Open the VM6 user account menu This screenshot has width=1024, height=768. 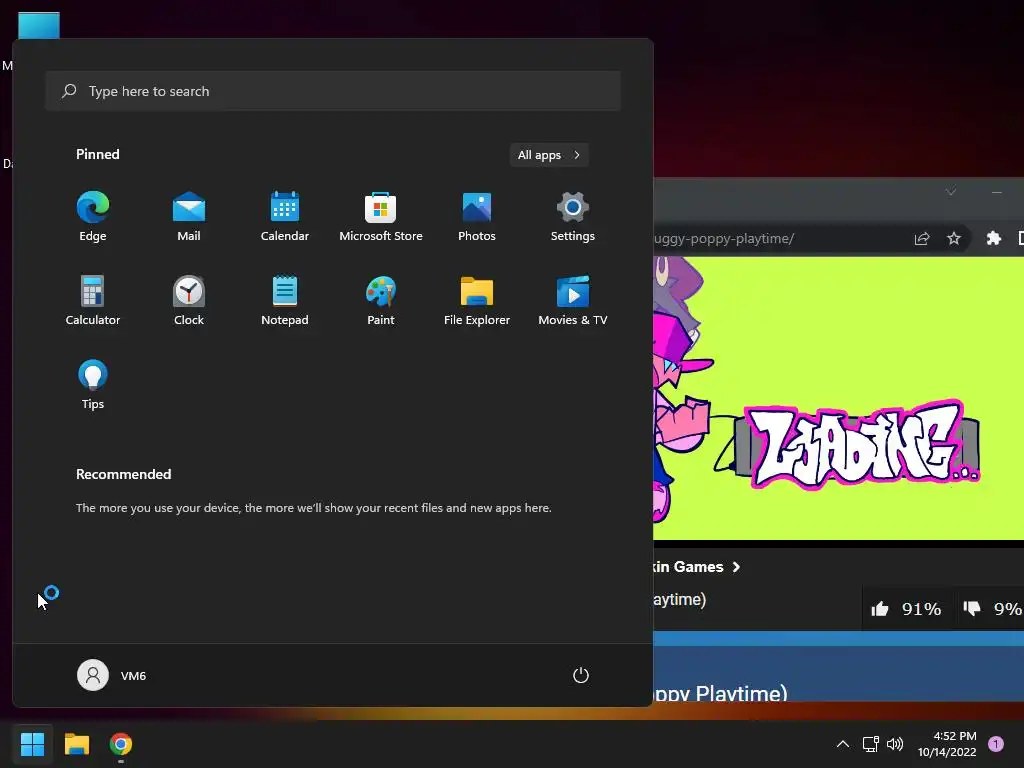[x=112, y=675]
